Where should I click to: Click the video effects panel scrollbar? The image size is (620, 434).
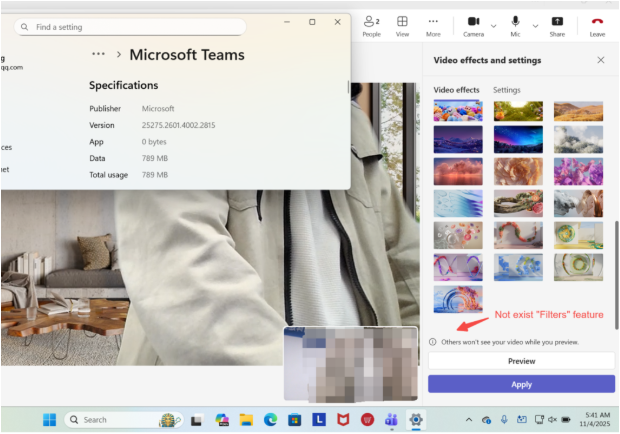click(616, 275)
